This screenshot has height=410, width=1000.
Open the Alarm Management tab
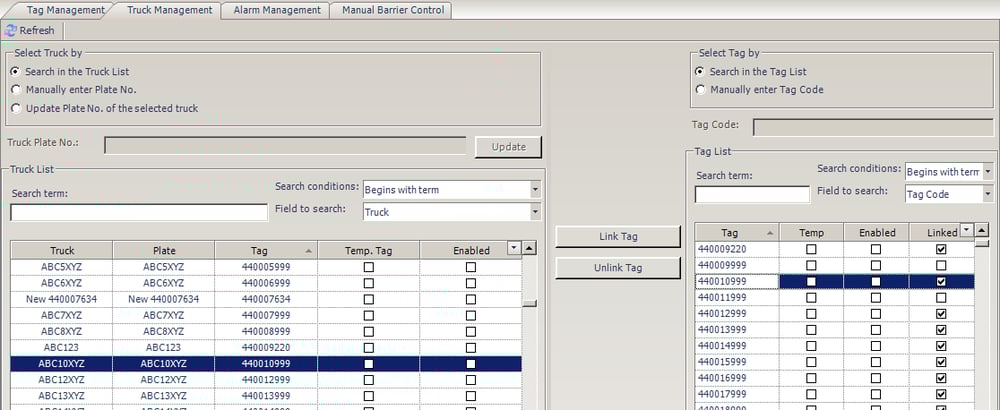click(277, 10)
